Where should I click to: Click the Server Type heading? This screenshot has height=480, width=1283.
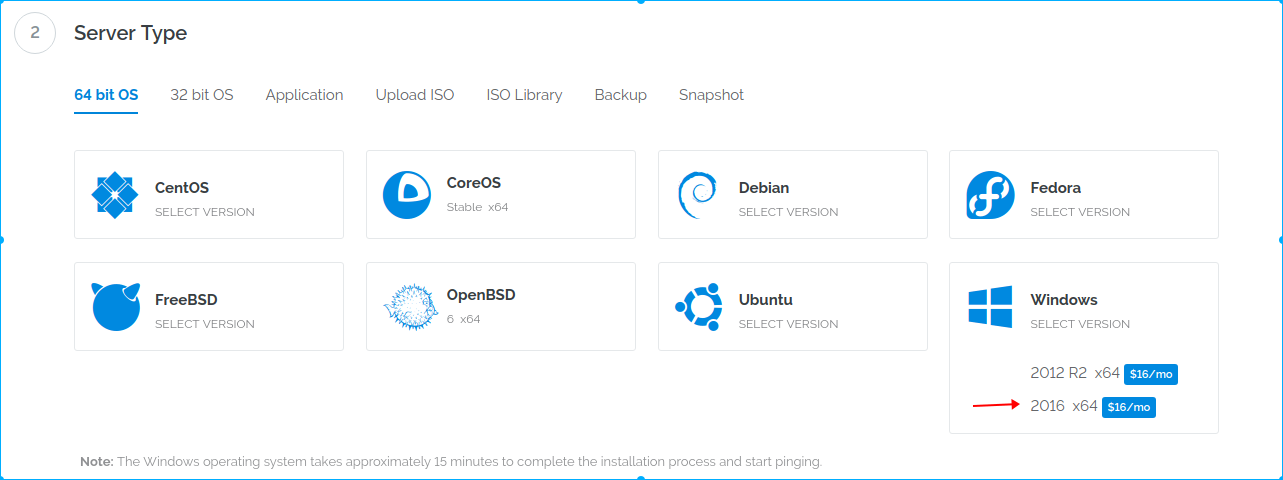pyautogui.click(x=131, y=33)
